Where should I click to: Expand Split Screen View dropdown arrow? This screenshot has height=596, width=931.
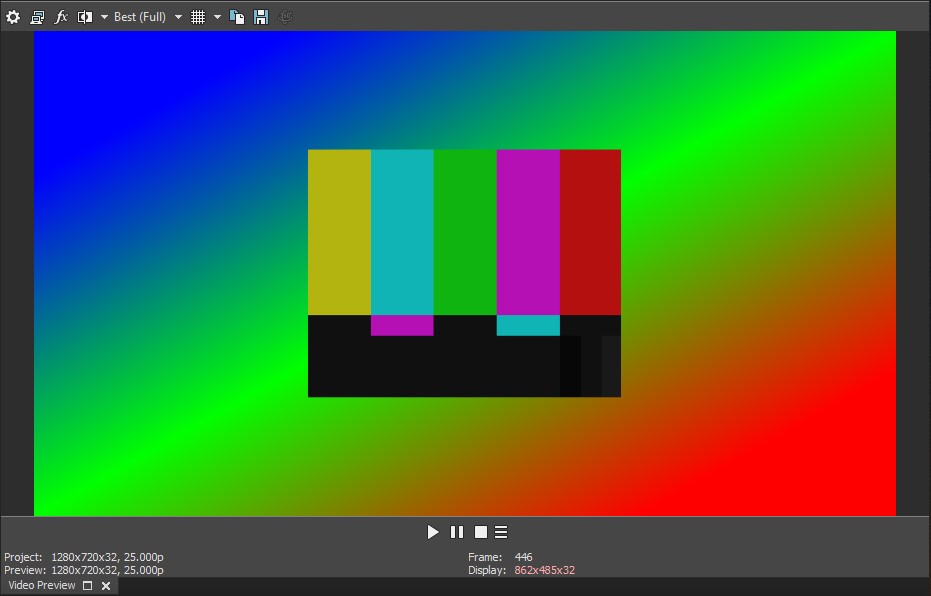[x=104, y=17]
